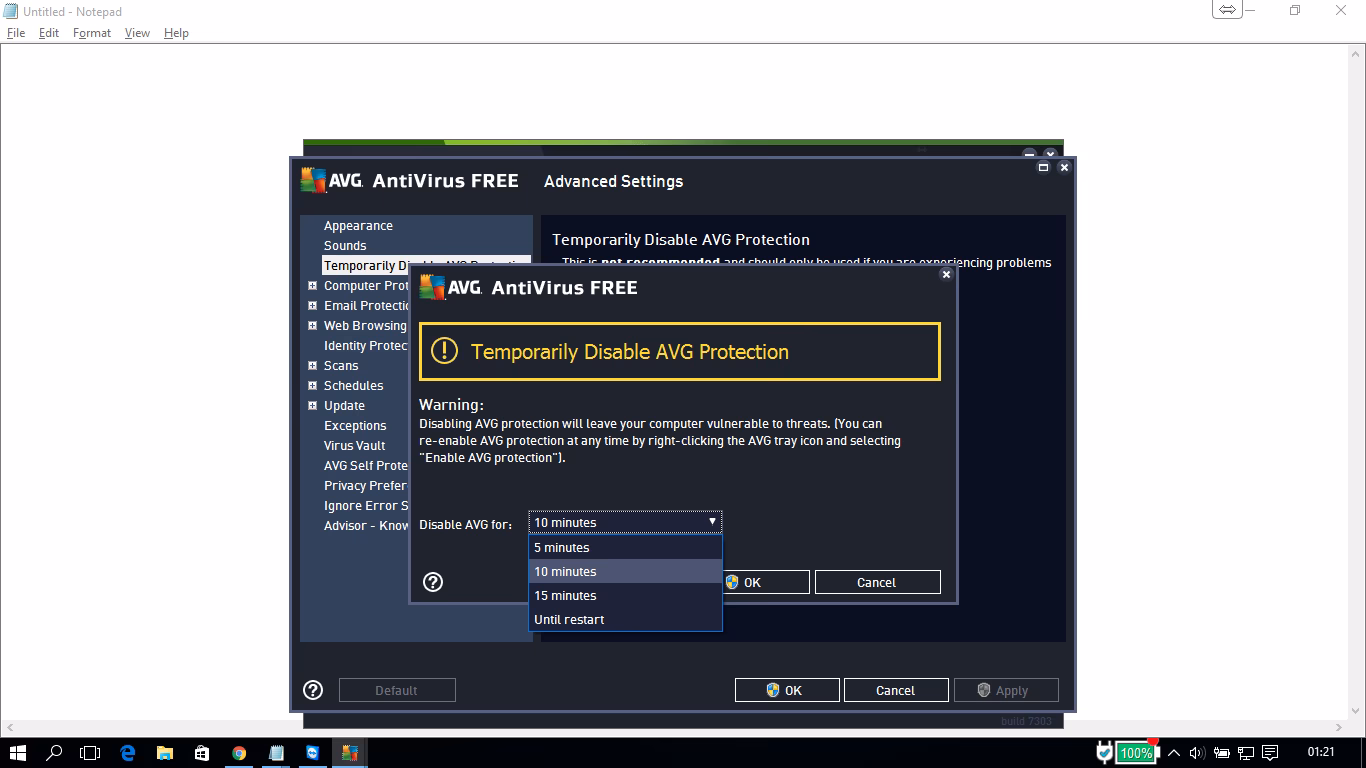Click the taskbar clock 01:21
Screen dimensions: 1366x768
tap(1320, 752)
